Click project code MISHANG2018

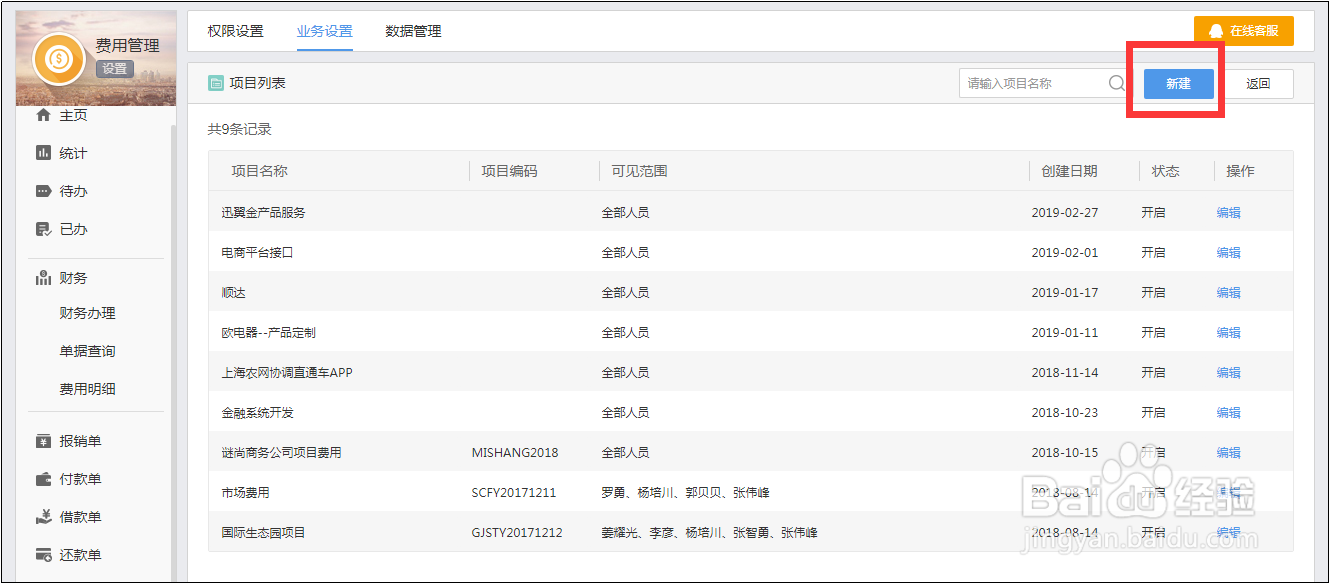click(x=515, y=453)
